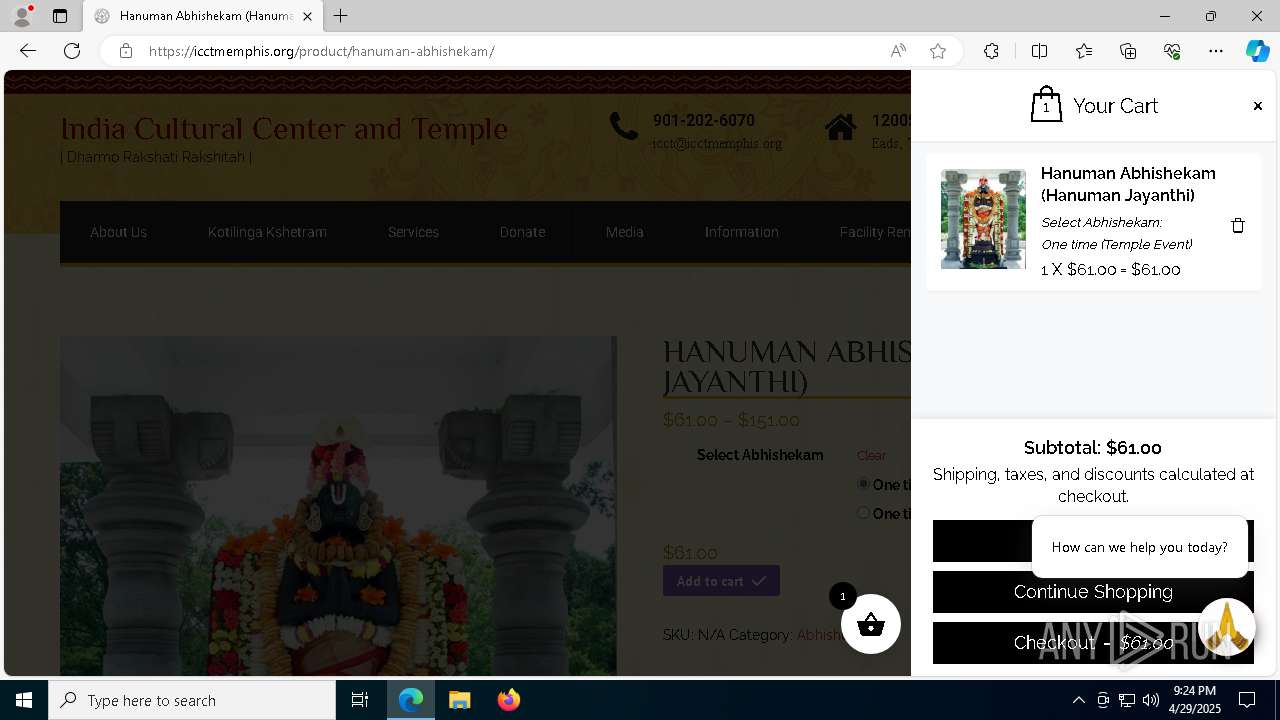Click the address bar URL
Screen dimensions: 1280x720
point(322,51)
